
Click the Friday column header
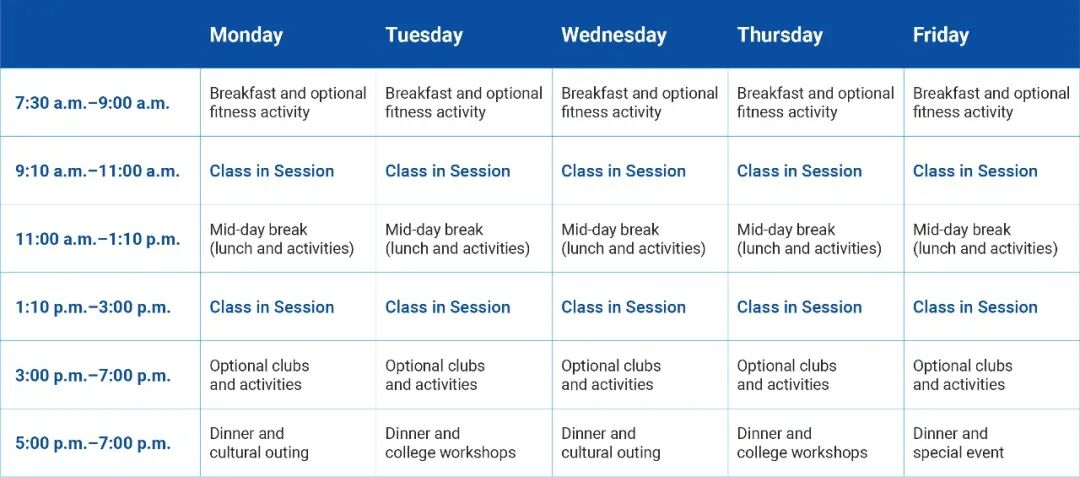tap(940, 35)
